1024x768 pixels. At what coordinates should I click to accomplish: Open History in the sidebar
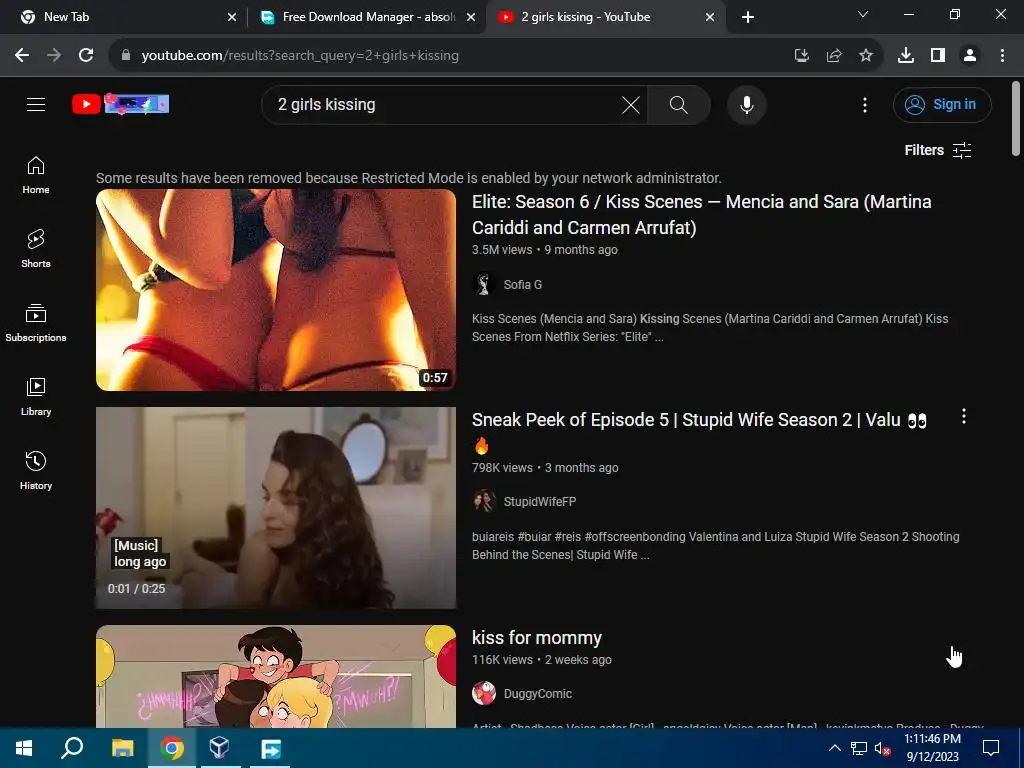[x=36, y=470]
